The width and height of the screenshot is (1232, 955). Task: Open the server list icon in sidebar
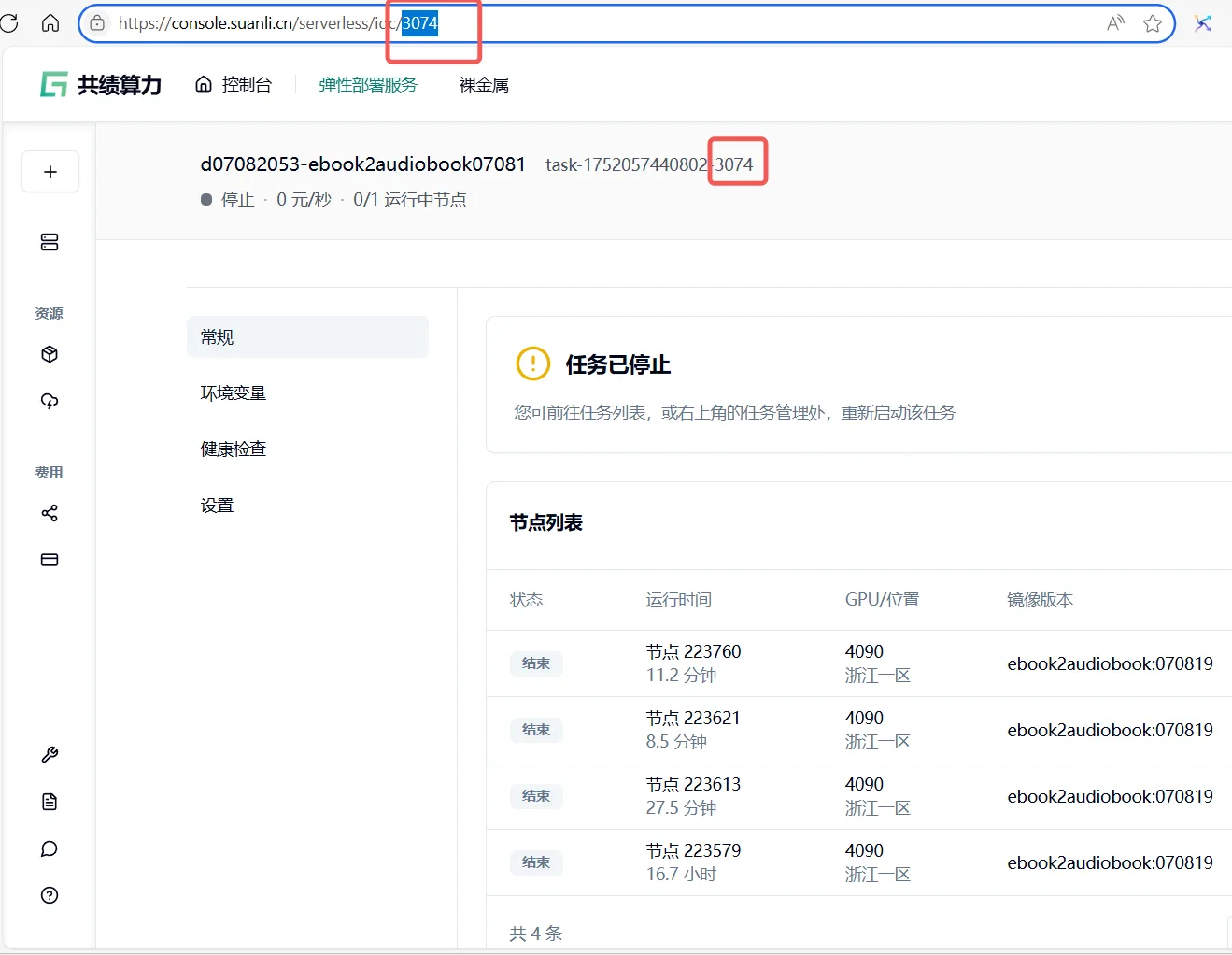tap(50, 242)
